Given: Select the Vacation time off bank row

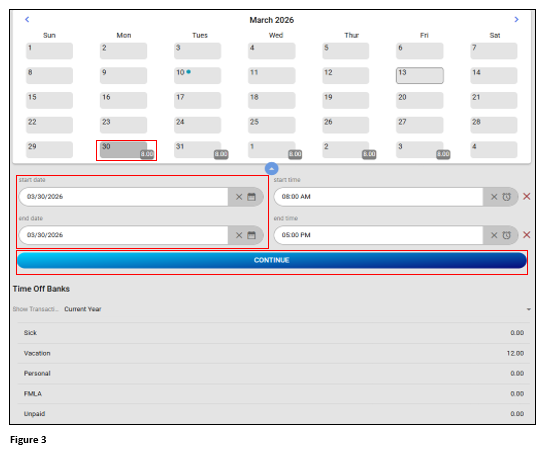Looking at the screenshot, I should (274, 353).
